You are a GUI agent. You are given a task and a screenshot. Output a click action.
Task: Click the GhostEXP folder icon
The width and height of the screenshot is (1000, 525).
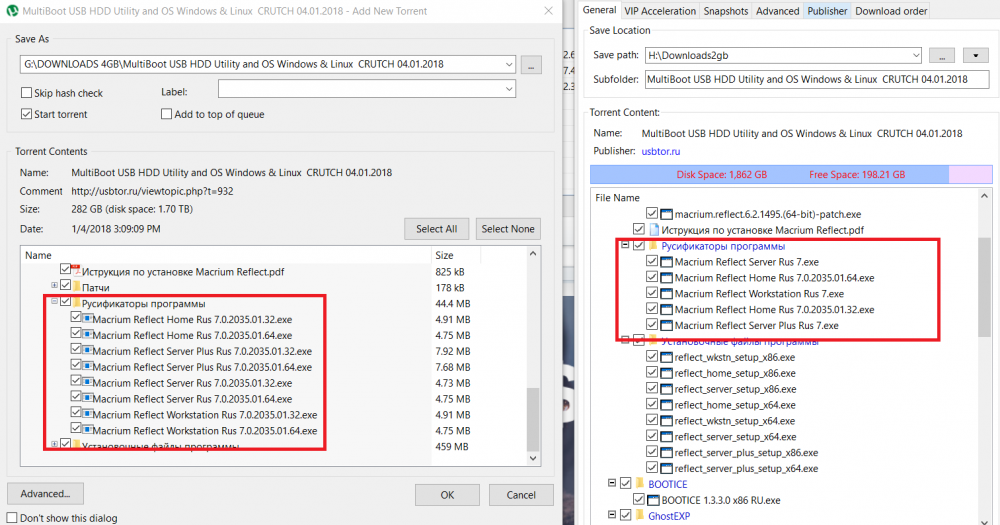(640, 515)
